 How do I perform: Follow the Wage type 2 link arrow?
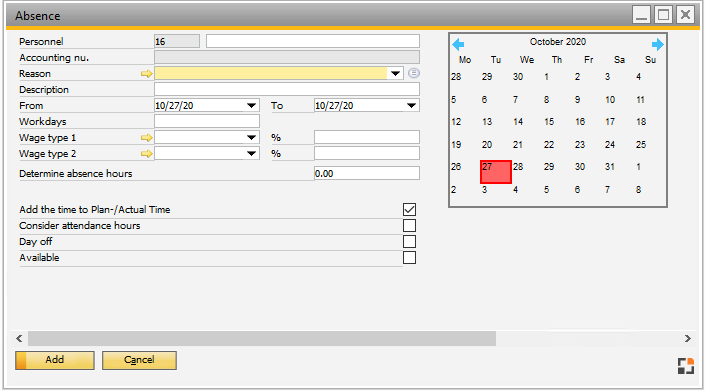coord(147,154)
